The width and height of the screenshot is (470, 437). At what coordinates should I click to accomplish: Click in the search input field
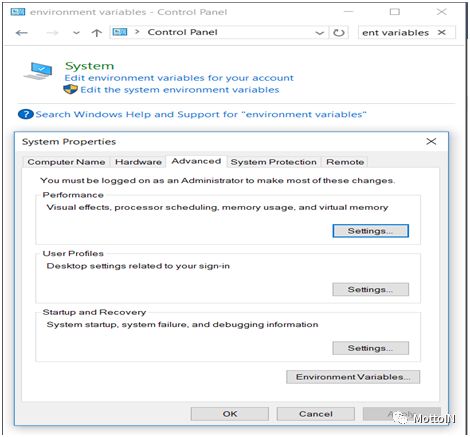[x=397, y=33]
